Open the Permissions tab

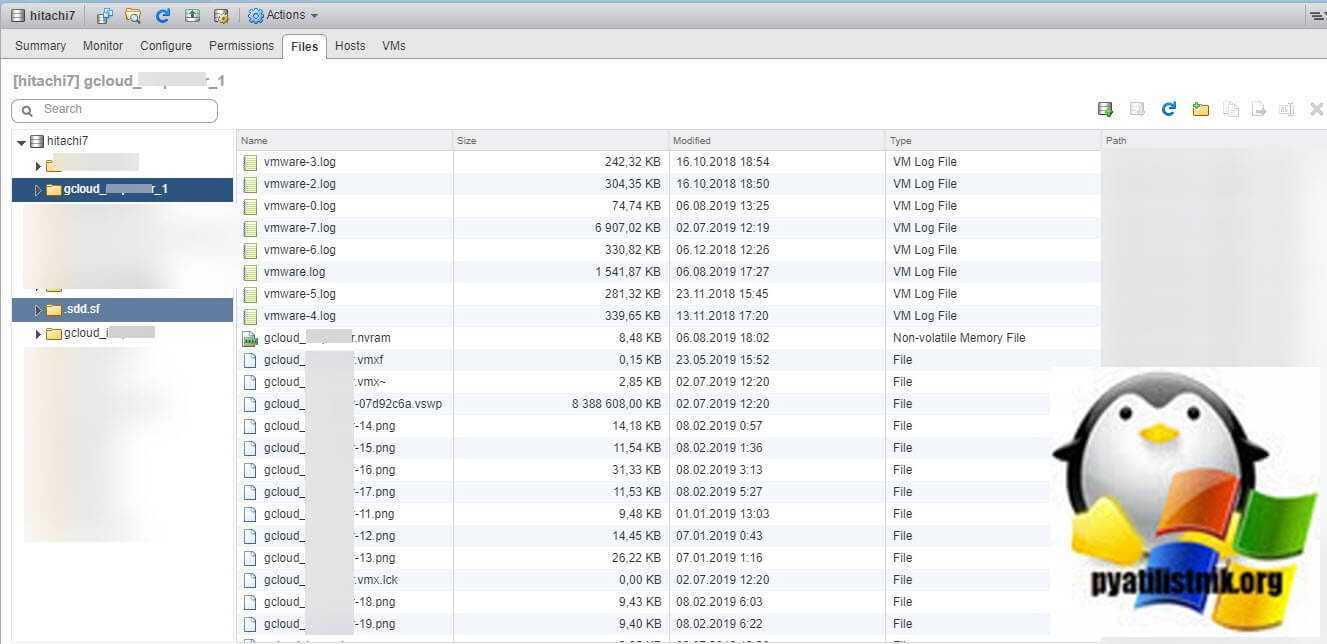(241, 46)
